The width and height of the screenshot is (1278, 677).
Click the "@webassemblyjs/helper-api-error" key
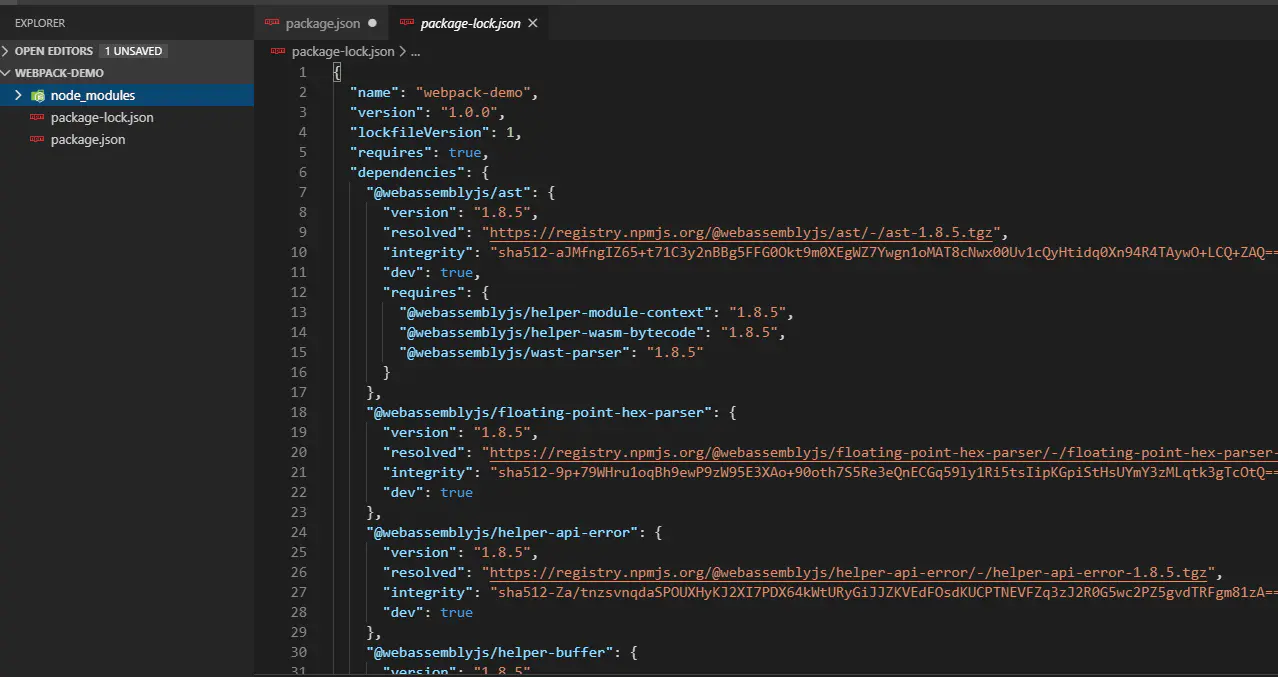(502, 532)
